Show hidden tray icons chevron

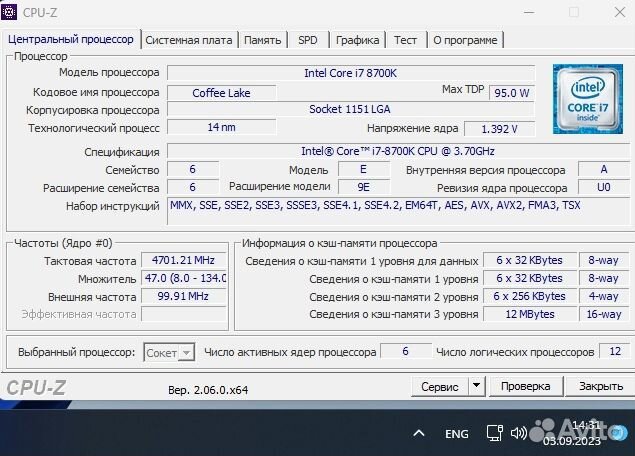point(419,434)
